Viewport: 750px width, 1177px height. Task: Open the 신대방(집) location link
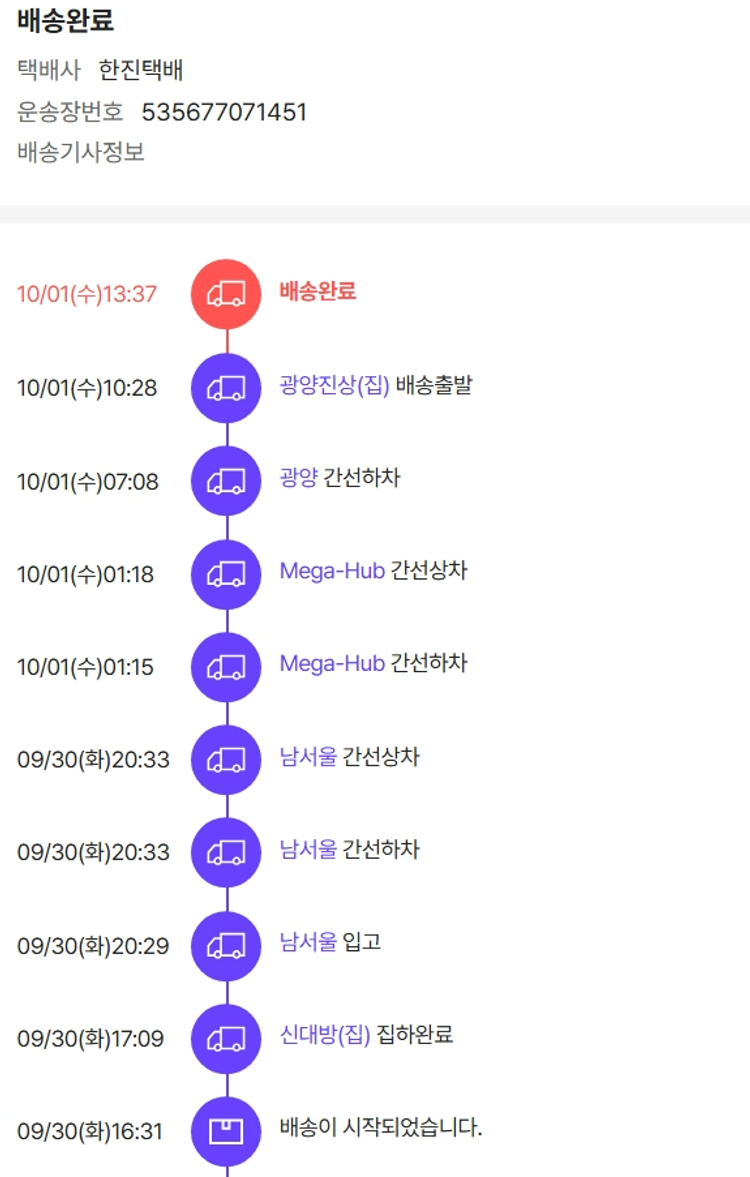pyautogui.click(x=325, y=1034)
